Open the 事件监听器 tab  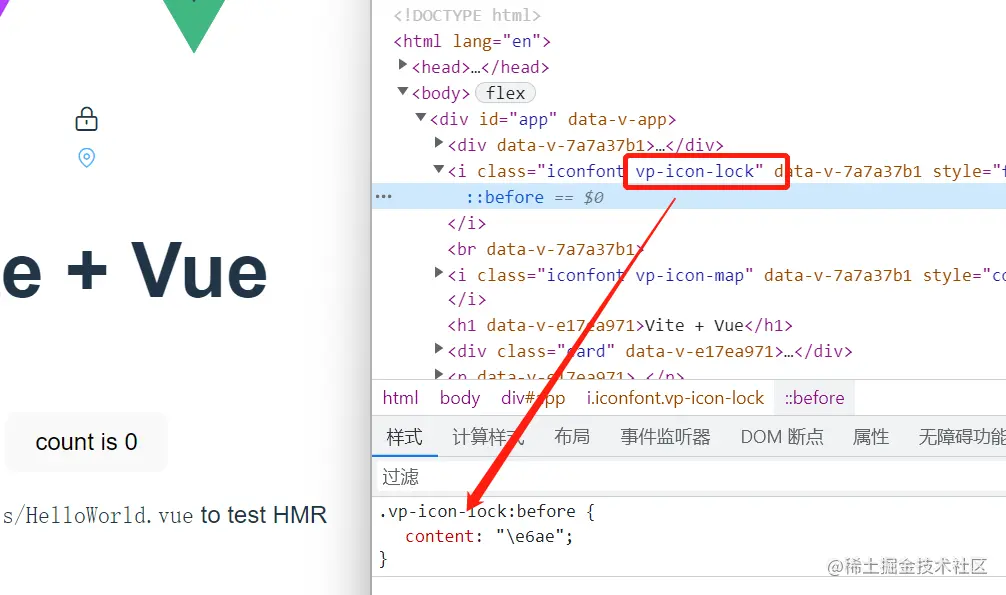coord(665,437)
